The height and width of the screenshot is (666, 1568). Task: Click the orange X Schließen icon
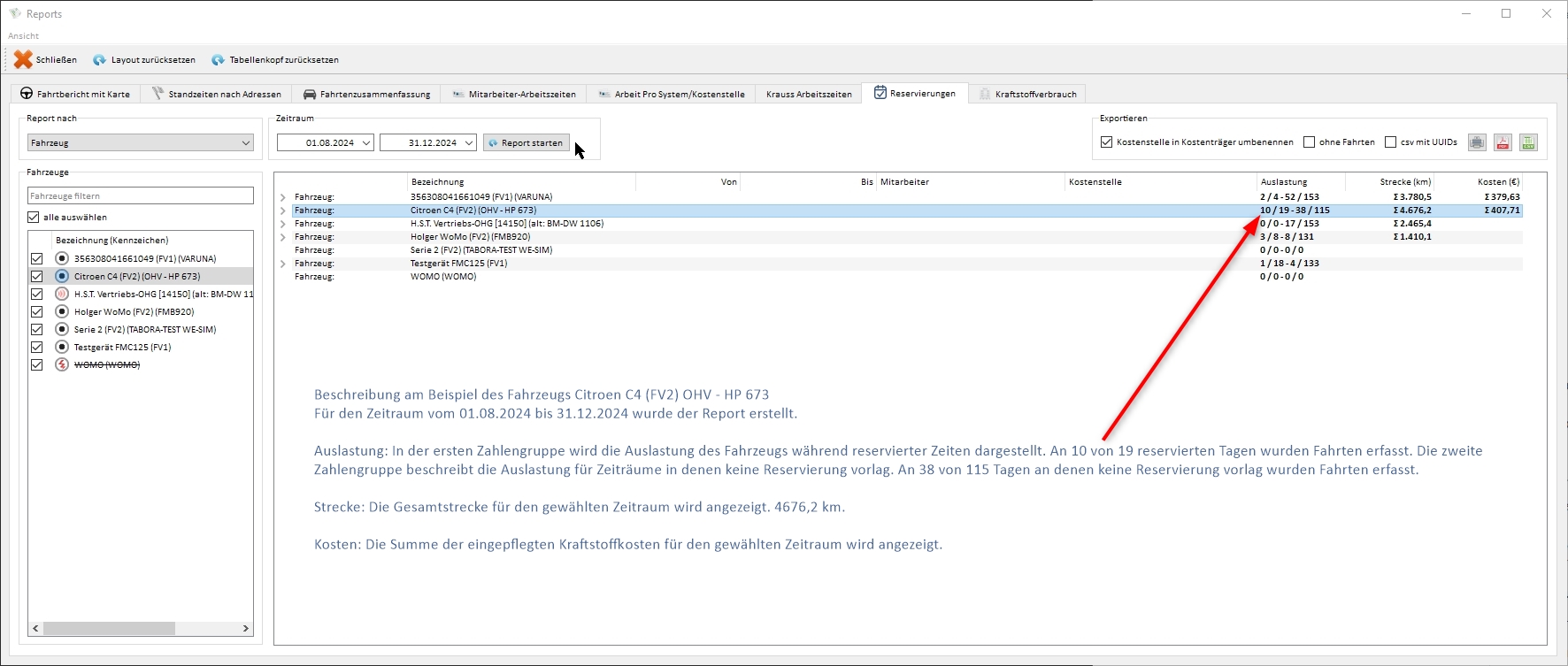pyautogui.click(x=23, y=59)
